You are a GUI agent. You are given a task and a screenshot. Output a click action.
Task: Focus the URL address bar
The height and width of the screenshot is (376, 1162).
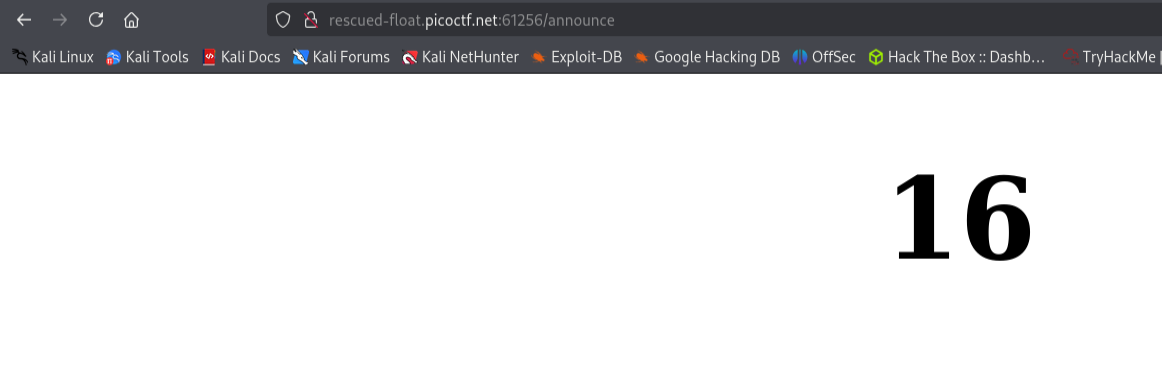point(667,20)
